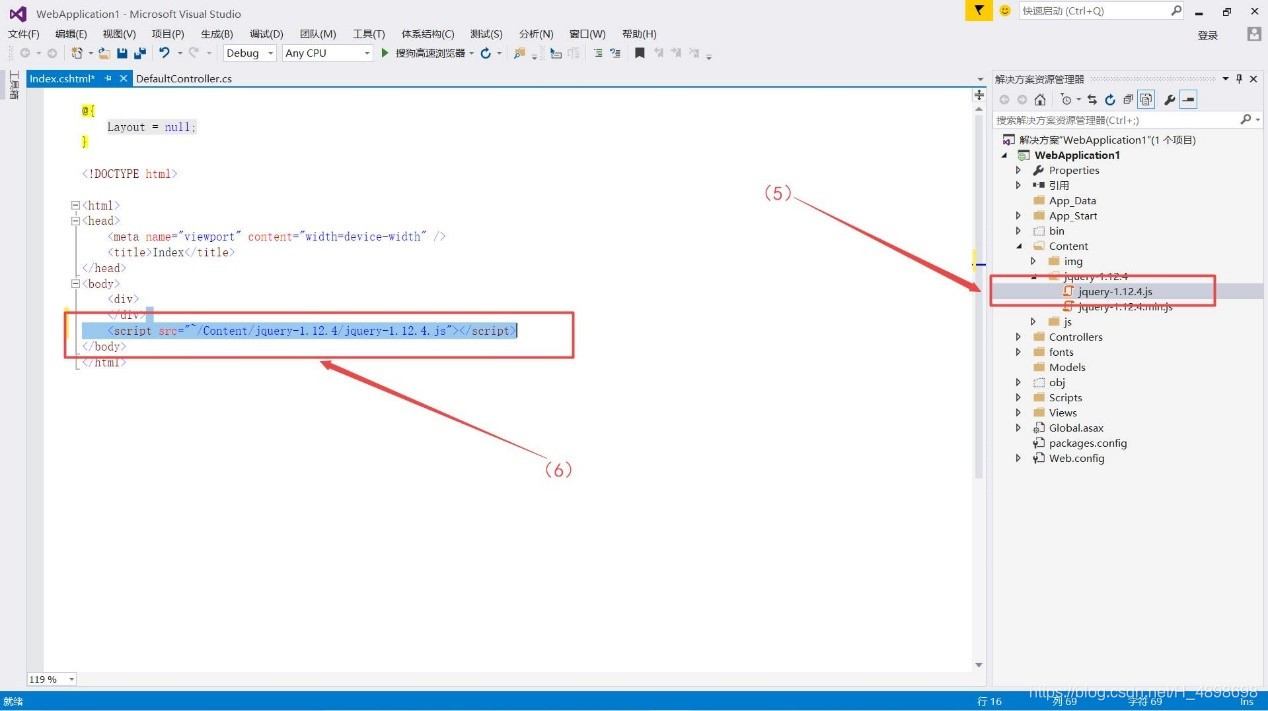Toggle Show All Files in Solution Explorer
1268x711 pixels.
[x=1146, y=99]
